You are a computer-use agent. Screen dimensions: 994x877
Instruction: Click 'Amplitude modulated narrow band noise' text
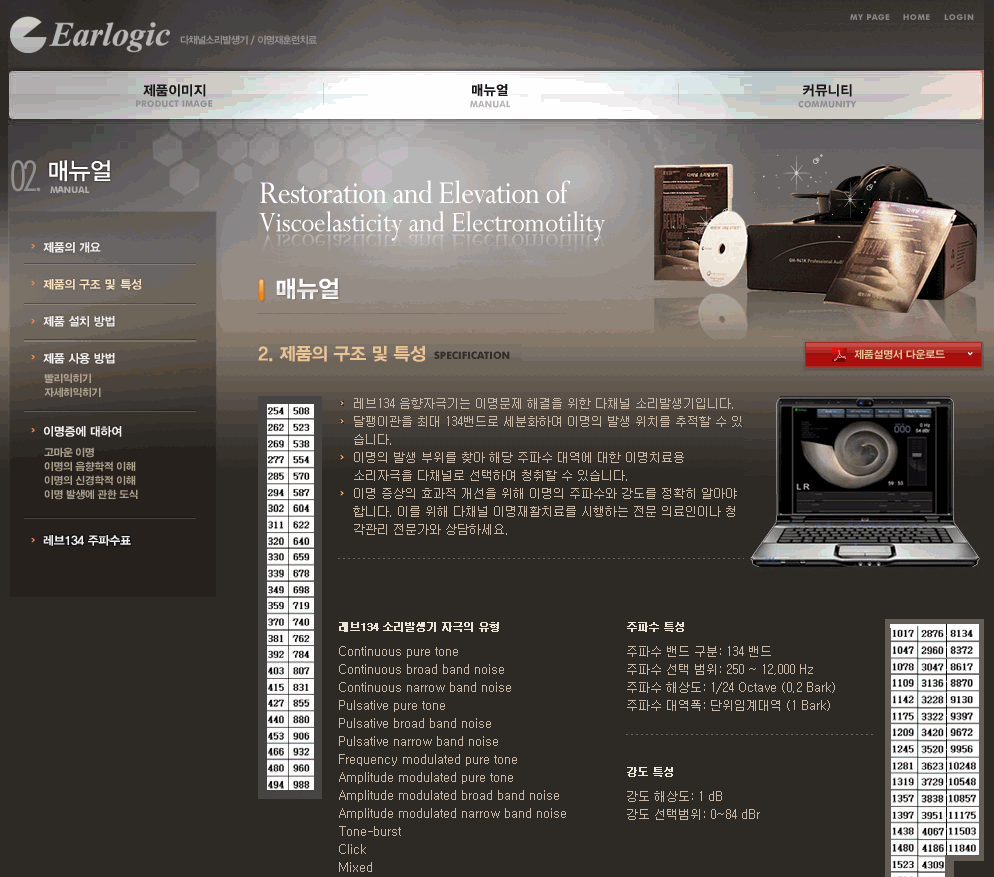[453, 814]
